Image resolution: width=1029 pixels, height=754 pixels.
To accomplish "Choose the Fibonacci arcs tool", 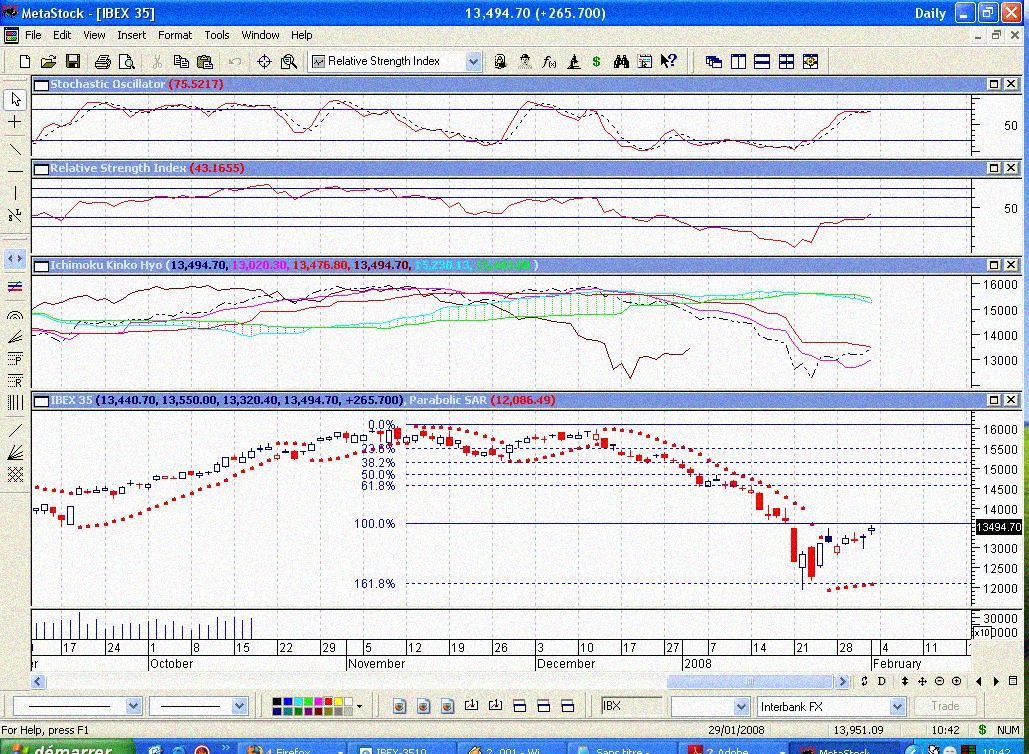I will point(15,315).
